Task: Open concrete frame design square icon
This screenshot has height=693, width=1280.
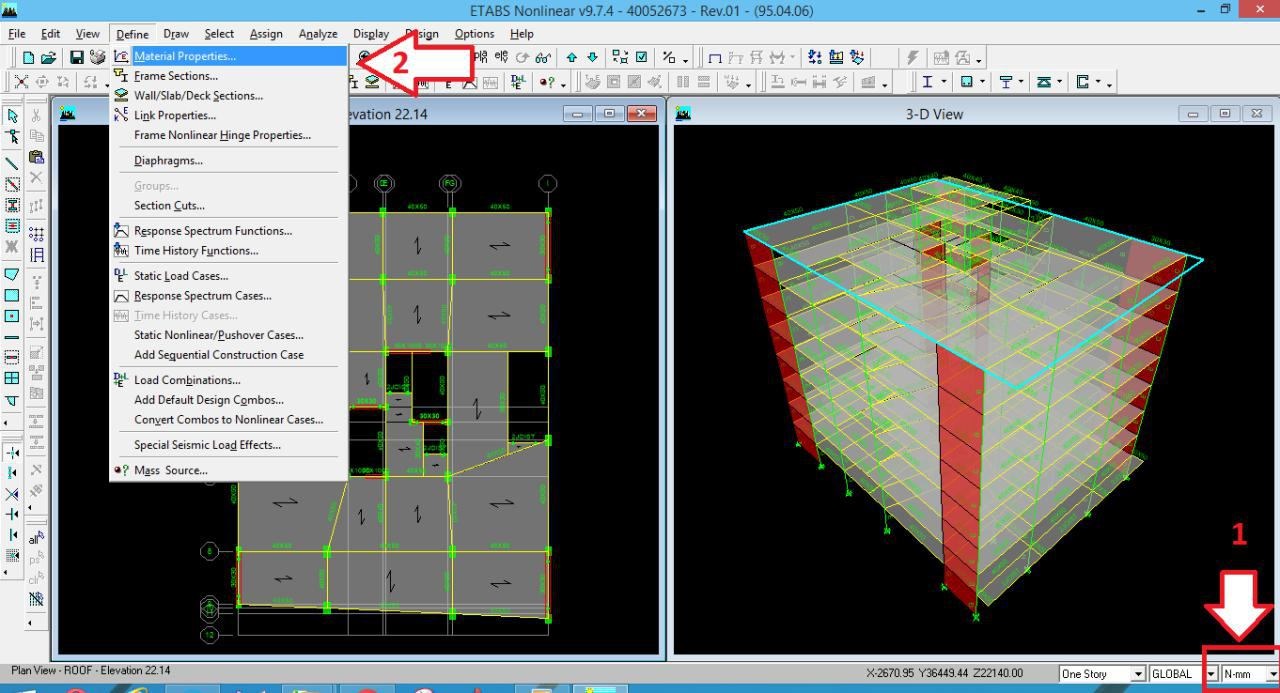Action: pyautogui.click(x=966, y=82)
